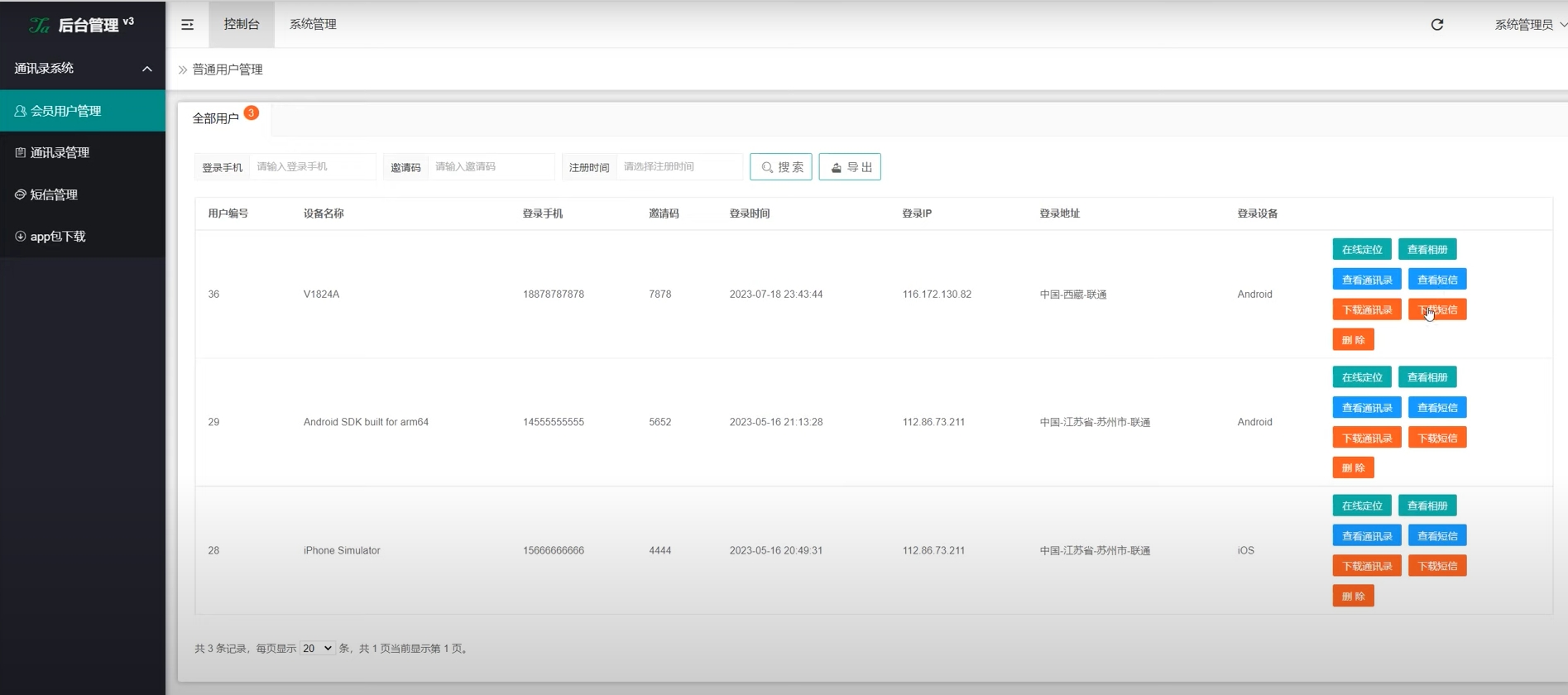Click login time 2023-07-18 23:43:44
Viewport: 1568px width, 695px height.
[776, 295]
